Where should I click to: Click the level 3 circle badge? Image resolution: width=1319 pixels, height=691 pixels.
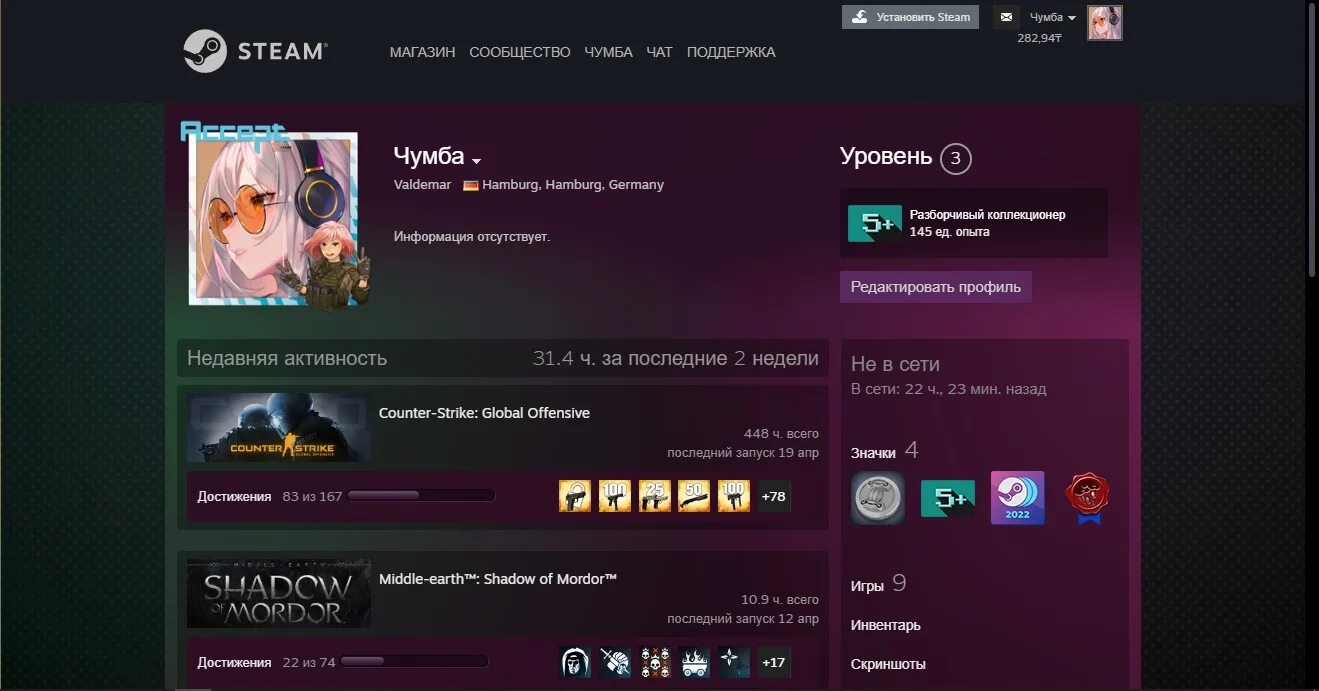coord(955,158)
